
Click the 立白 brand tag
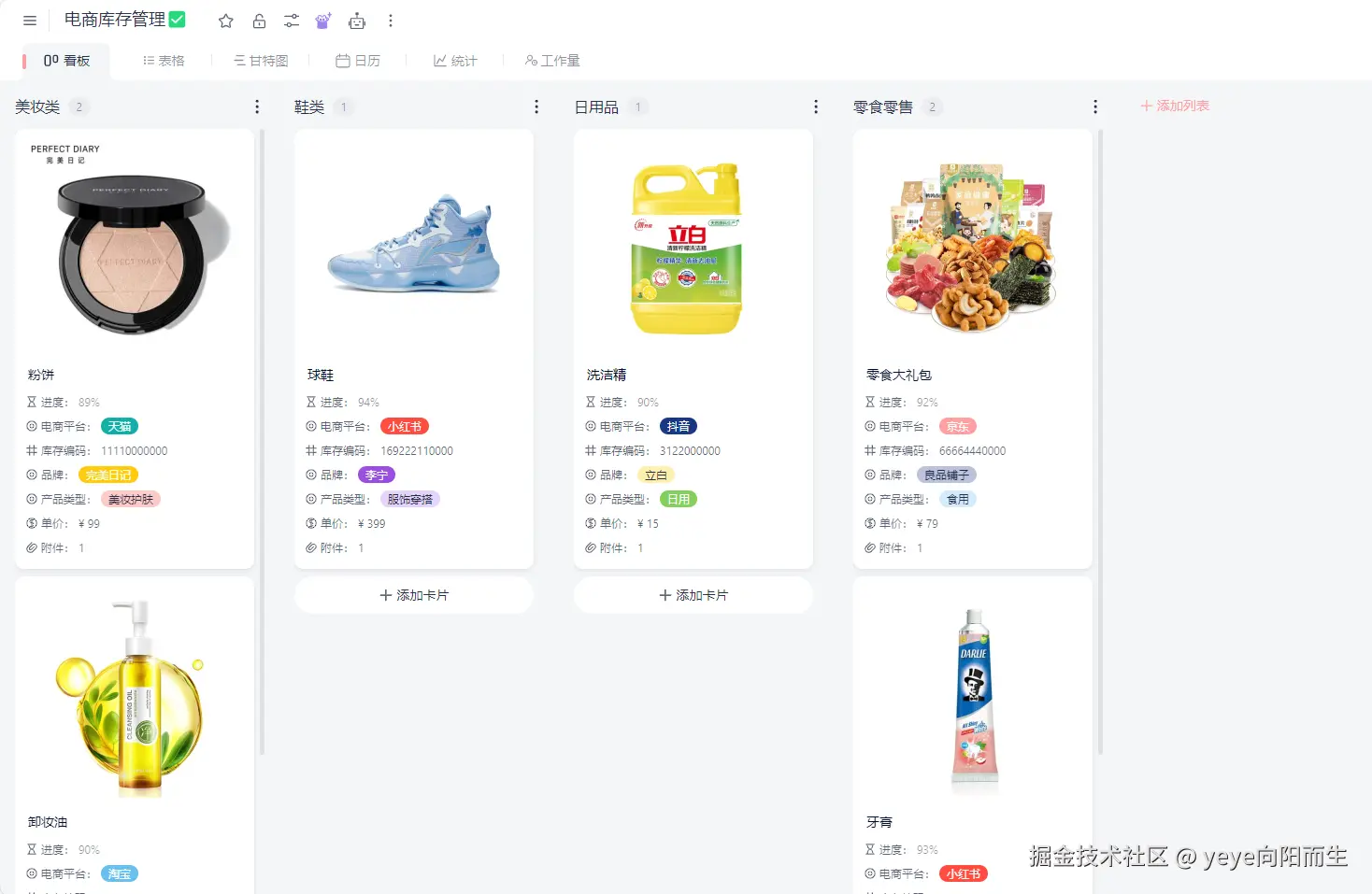point(656,475)
